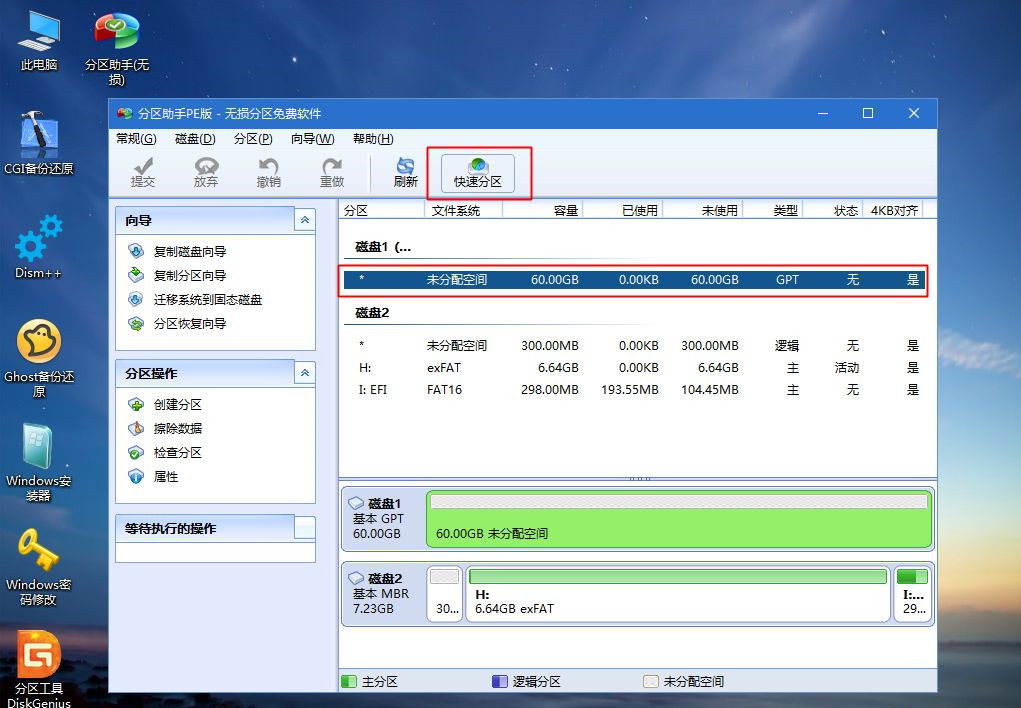This screenshot has height=708, width=1021.
Task: Collapse the 分区操作 panel
Action: (x=305, y=373)
